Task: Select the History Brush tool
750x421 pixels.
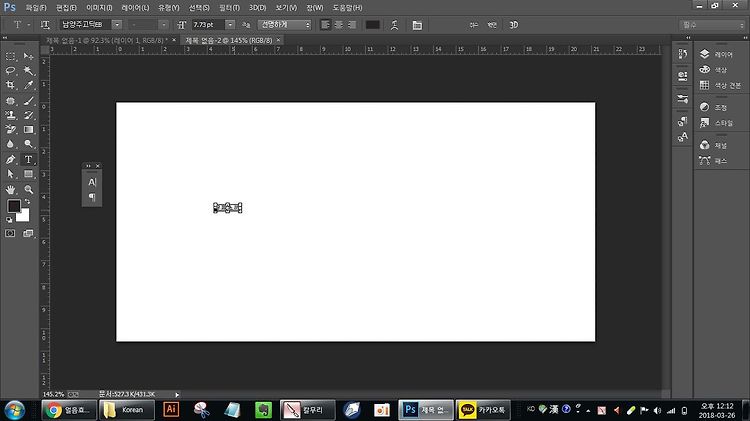Action: [x=29, y=115]
